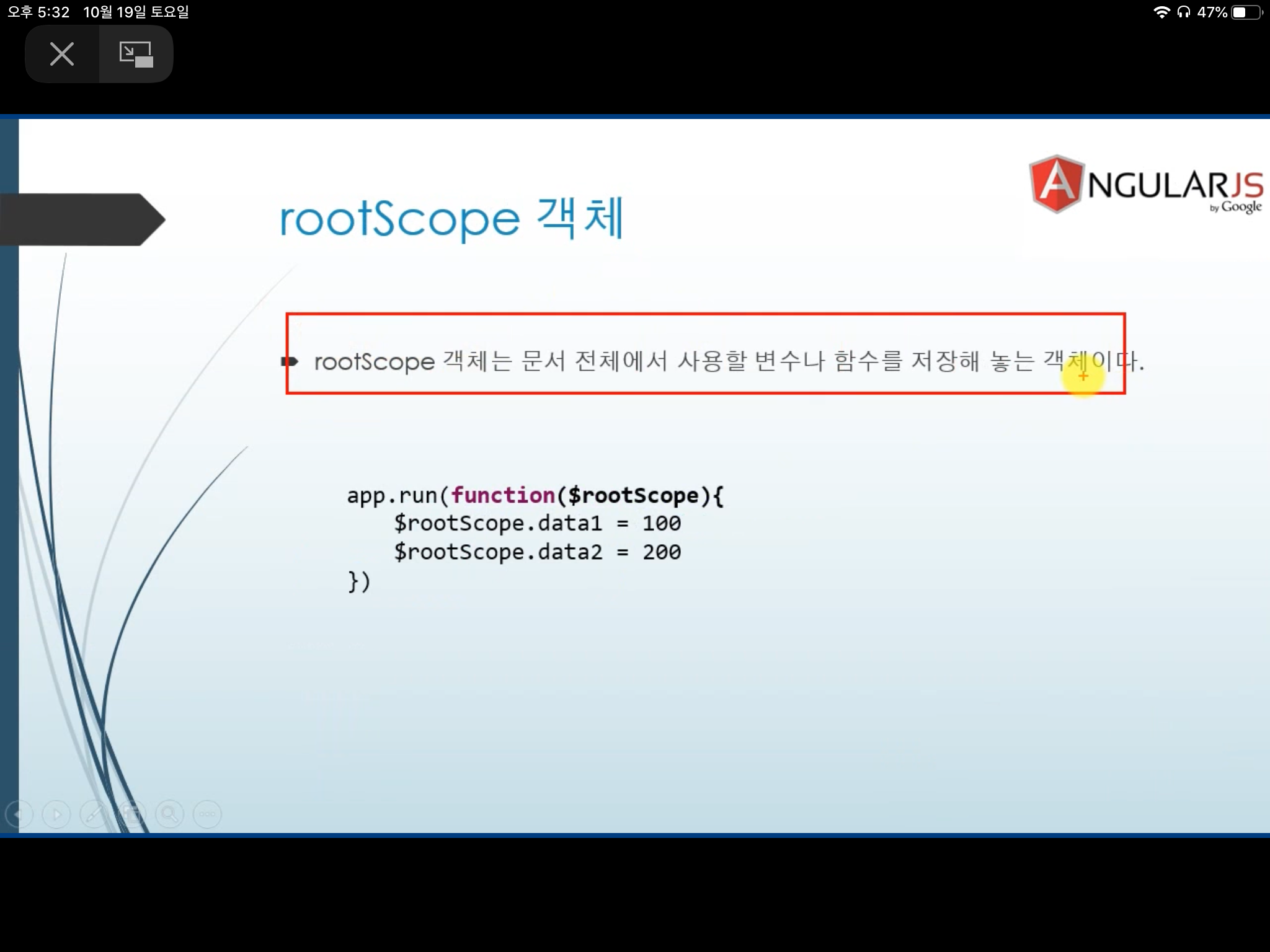Tap the date 10월 19일 토요일
This screenshot has width=1270, height=952.
[136, 12]
